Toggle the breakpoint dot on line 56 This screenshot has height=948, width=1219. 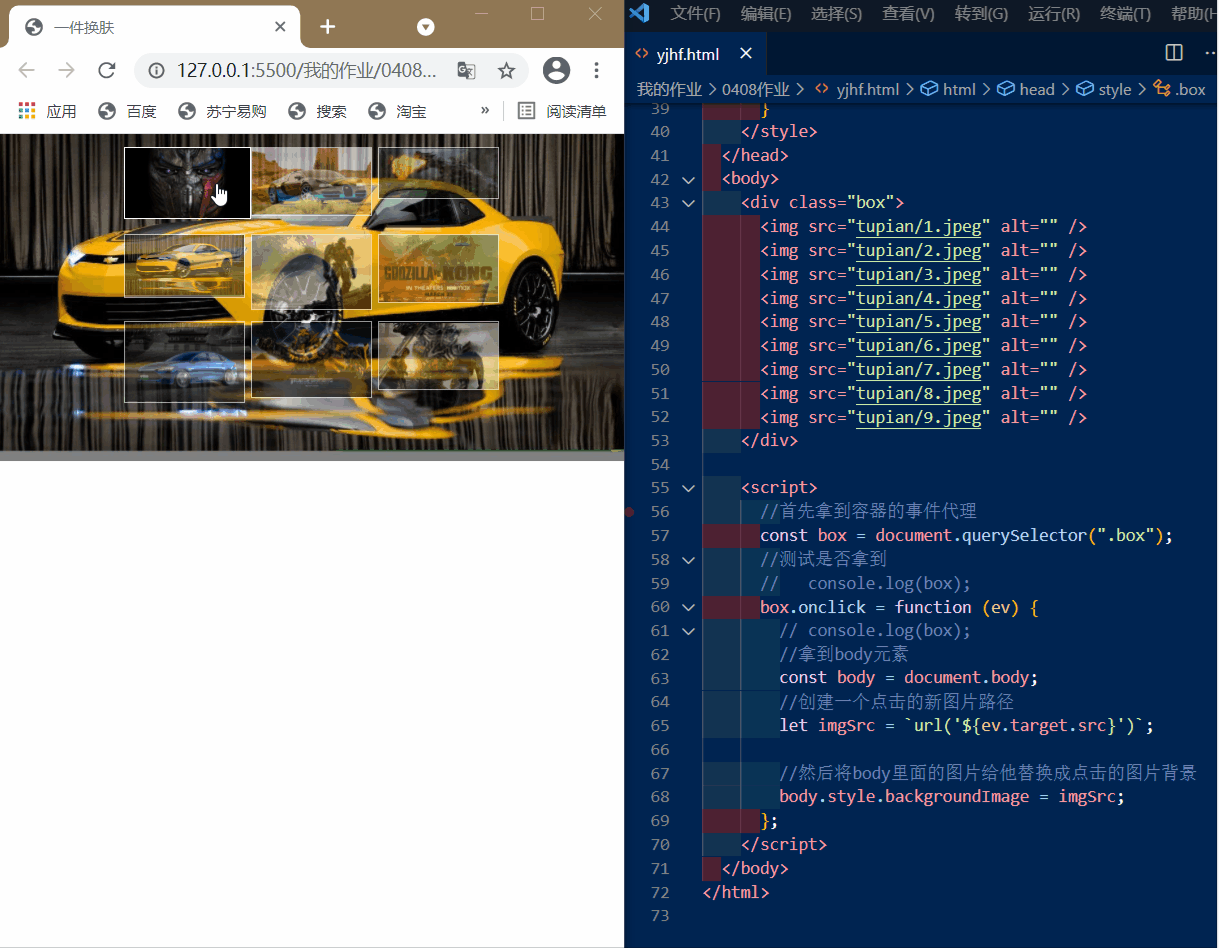click(x=629, y=512)
